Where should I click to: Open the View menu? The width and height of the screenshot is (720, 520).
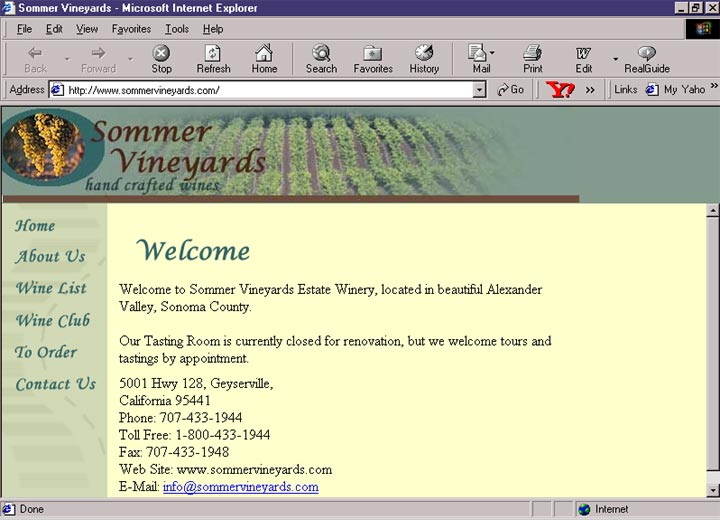click(87, 29)
